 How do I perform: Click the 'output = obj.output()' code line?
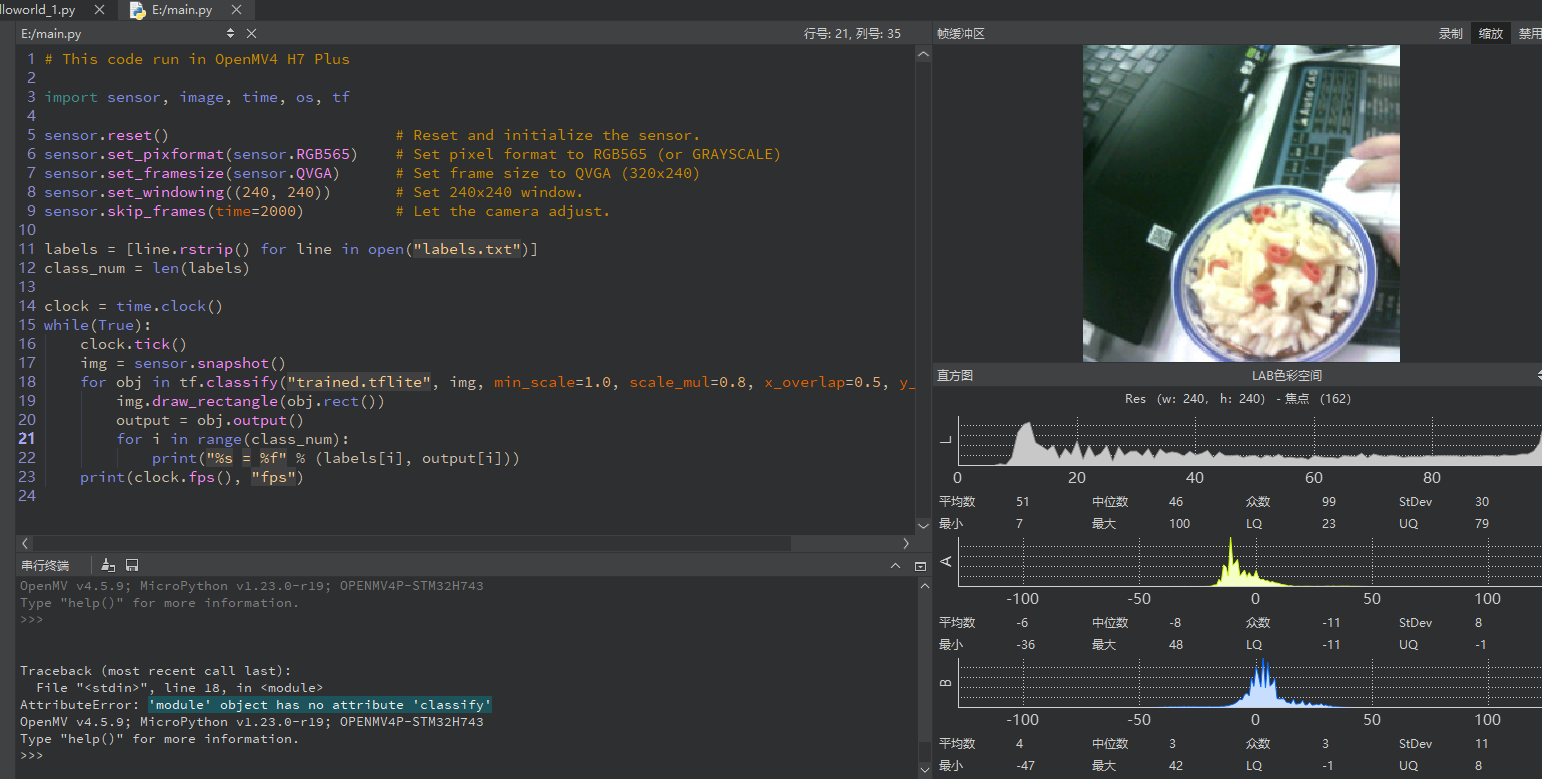(210, 420)
